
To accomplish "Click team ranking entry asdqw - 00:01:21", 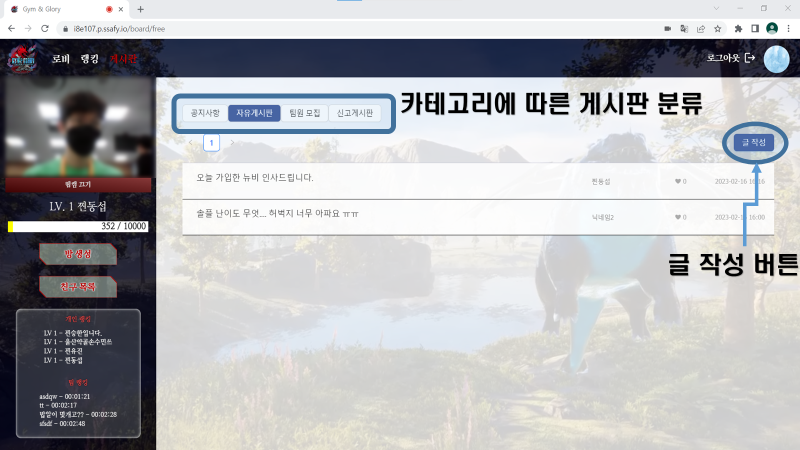I will tap(64, 396).
